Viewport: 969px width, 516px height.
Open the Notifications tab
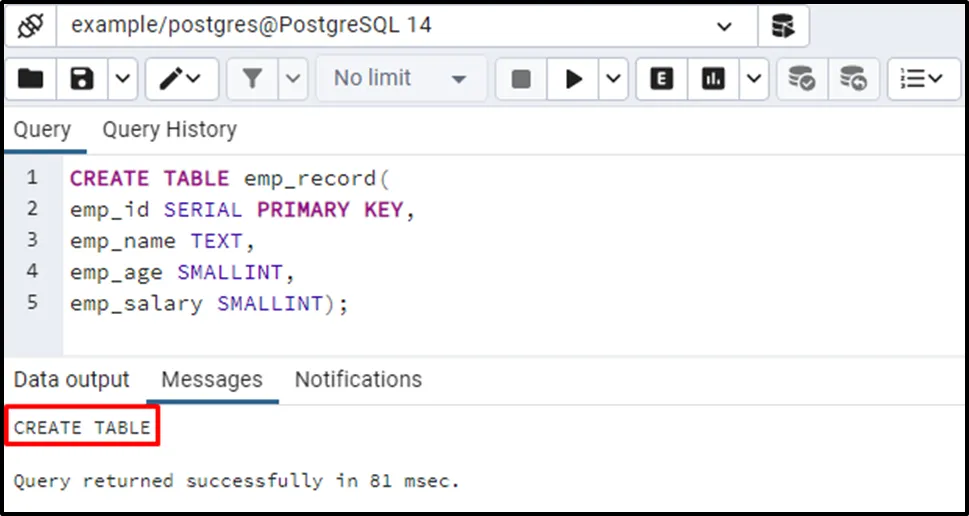358,379
